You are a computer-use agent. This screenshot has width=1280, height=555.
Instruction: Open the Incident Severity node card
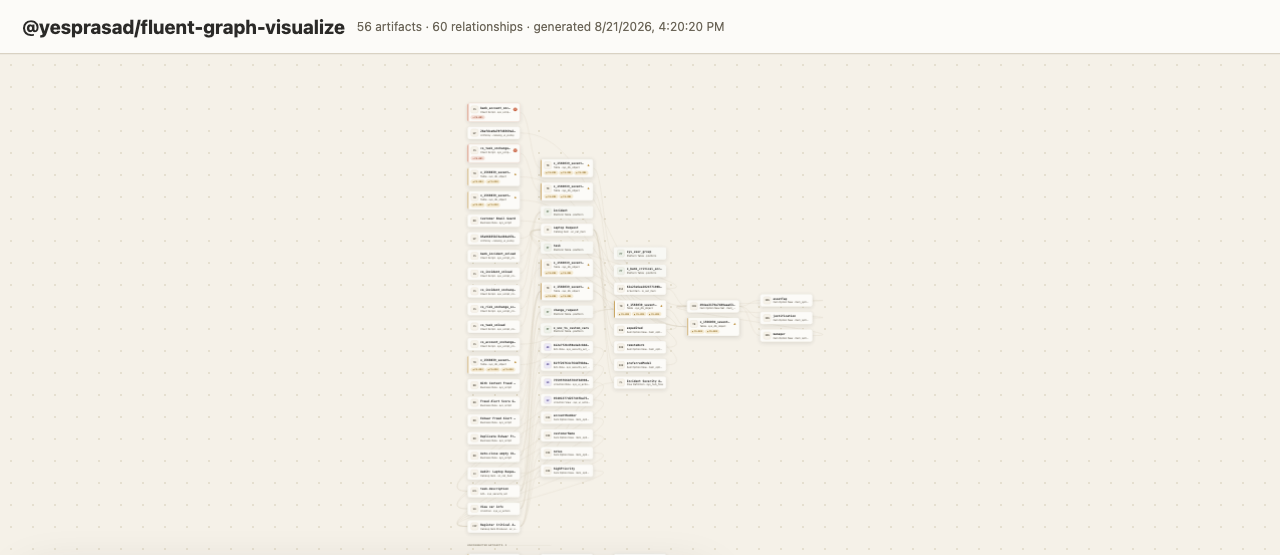coord(640,382)
